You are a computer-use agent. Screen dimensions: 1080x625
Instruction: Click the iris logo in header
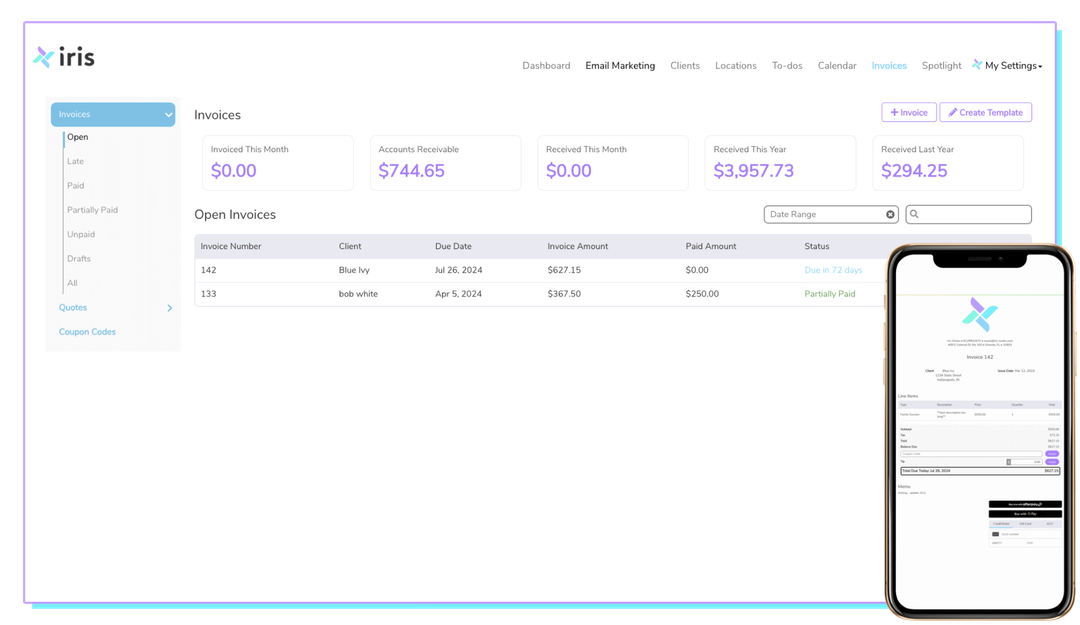click(x=64, y=57)
